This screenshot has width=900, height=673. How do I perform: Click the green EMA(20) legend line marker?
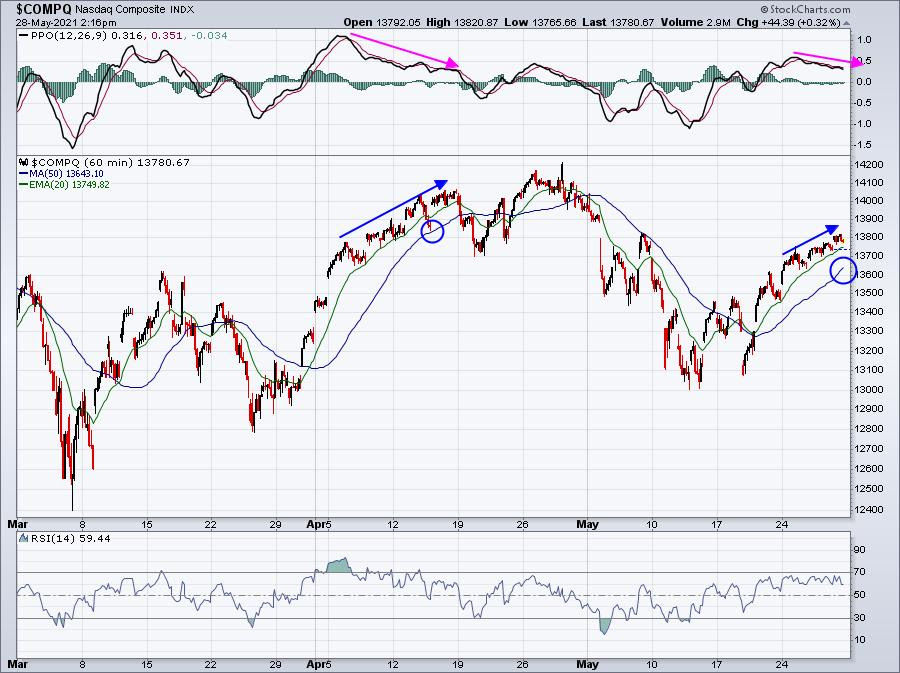(24, 185)
